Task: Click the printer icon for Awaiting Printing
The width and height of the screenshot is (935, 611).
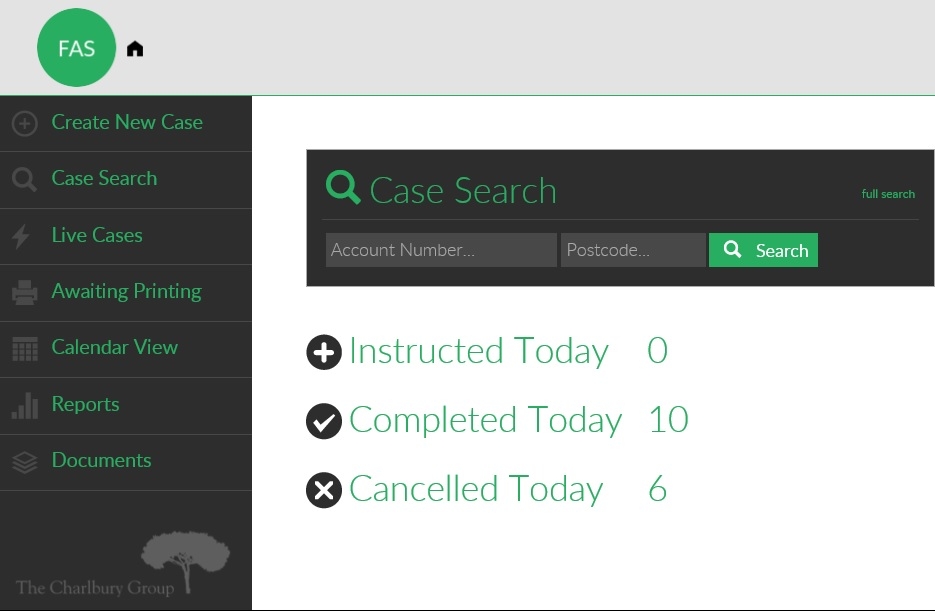Action: (x=24, y=292)
